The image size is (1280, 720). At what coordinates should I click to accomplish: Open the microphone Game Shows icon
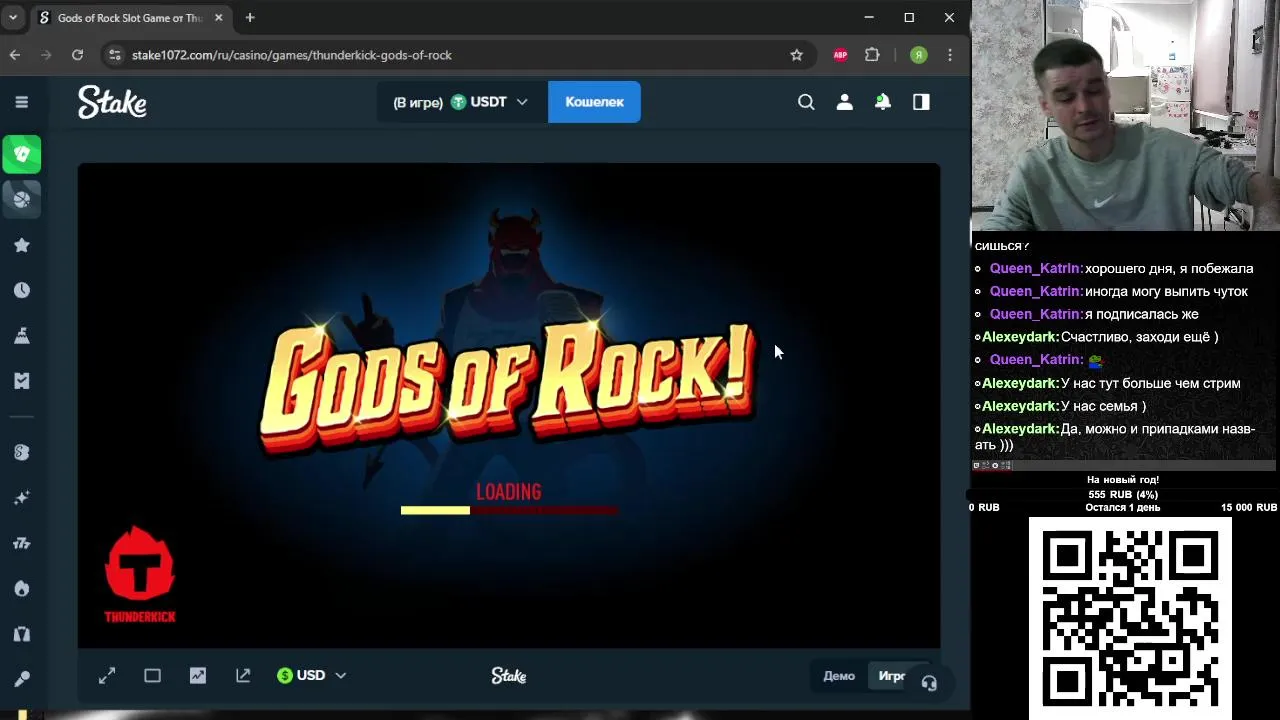pos(22,679)
